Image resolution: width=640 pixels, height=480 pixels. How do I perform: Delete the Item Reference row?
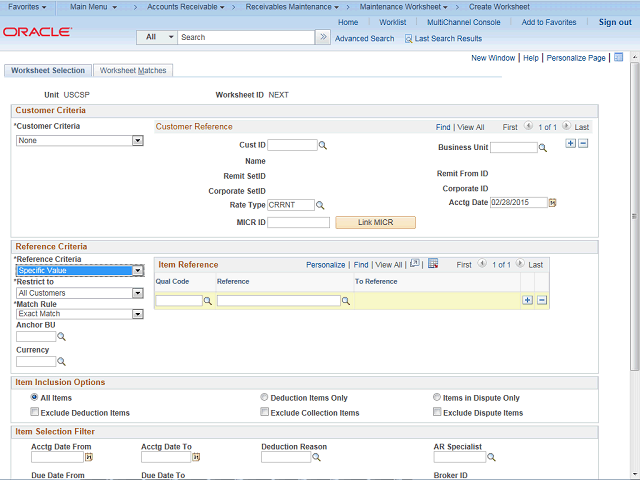(542, 300)
